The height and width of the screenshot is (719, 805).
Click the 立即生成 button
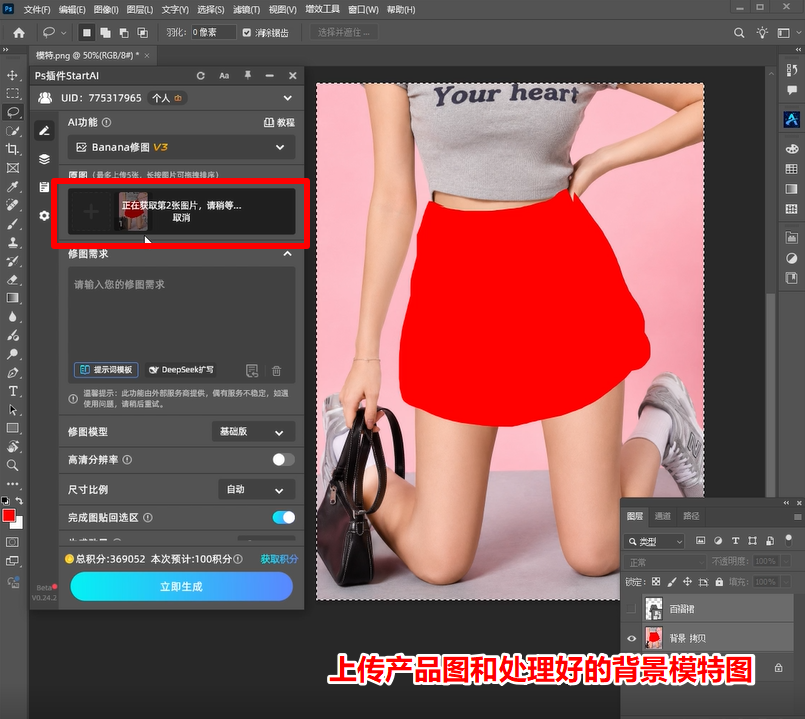(181, 586)
